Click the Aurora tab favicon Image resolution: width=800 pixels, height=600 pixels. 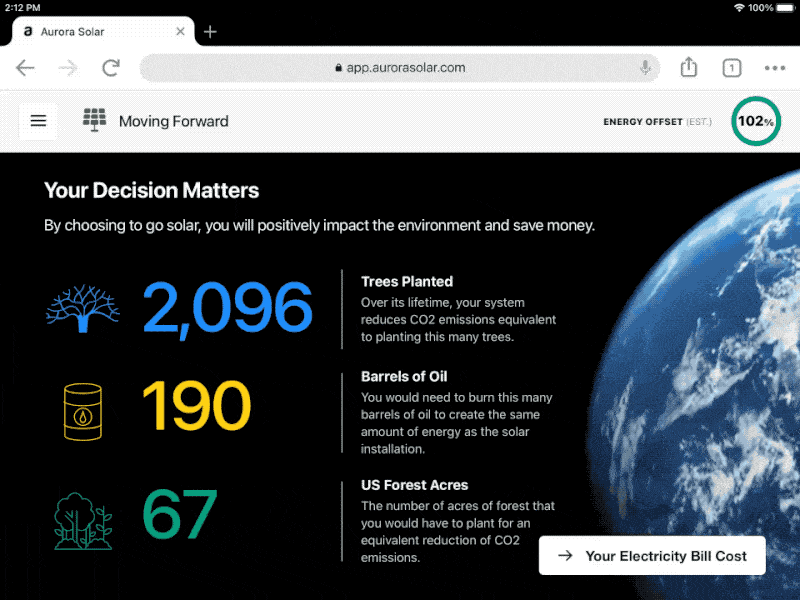coord(28,31)
